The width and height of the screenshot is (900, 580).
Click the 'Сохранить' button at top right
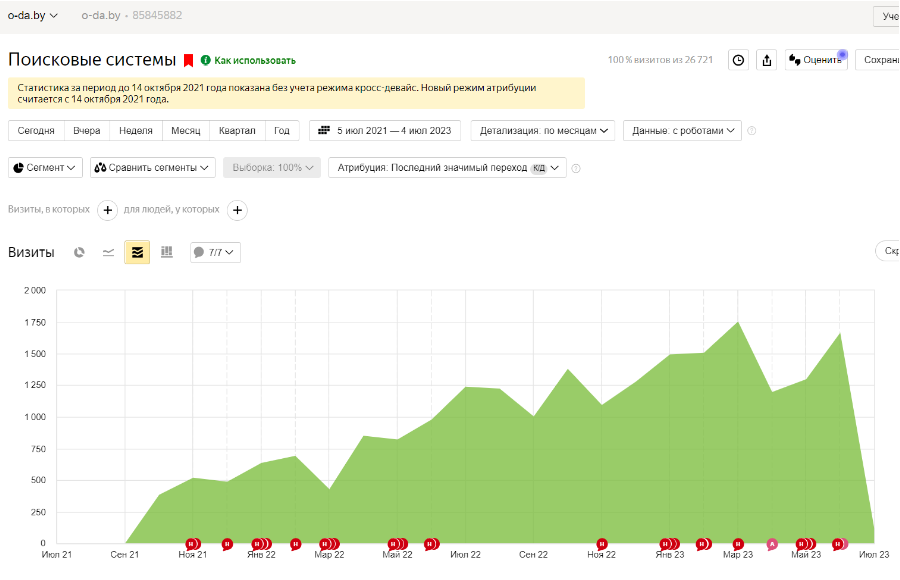point(878,60)
